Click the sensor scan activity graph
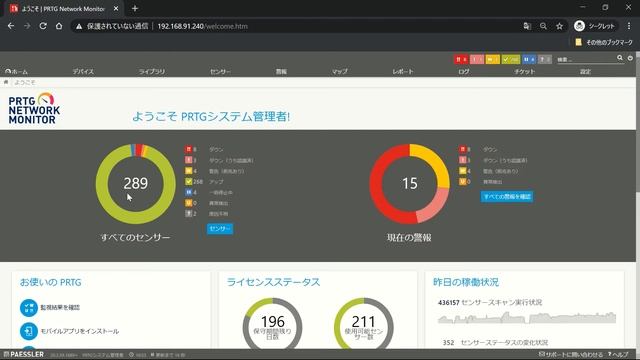 point(527,318)
